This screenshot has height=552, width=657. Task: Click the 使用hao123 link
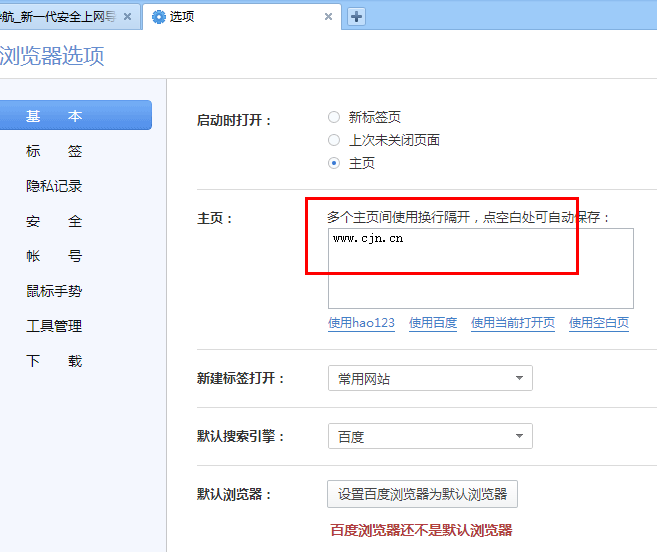click(361, 323)
